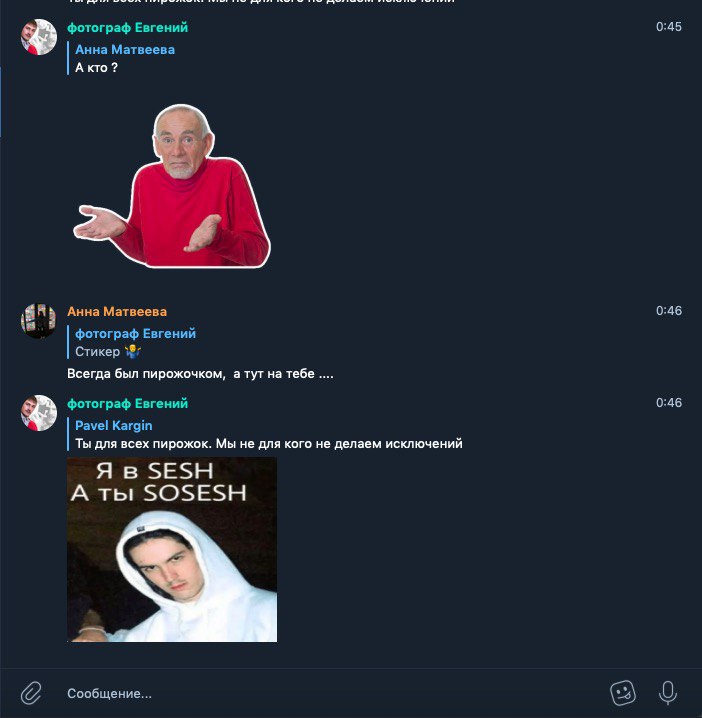Viewport: 702px width, 718px height.
Task: Jump to quoted Pavel Kargin message
Action: (x=266, y=435)
